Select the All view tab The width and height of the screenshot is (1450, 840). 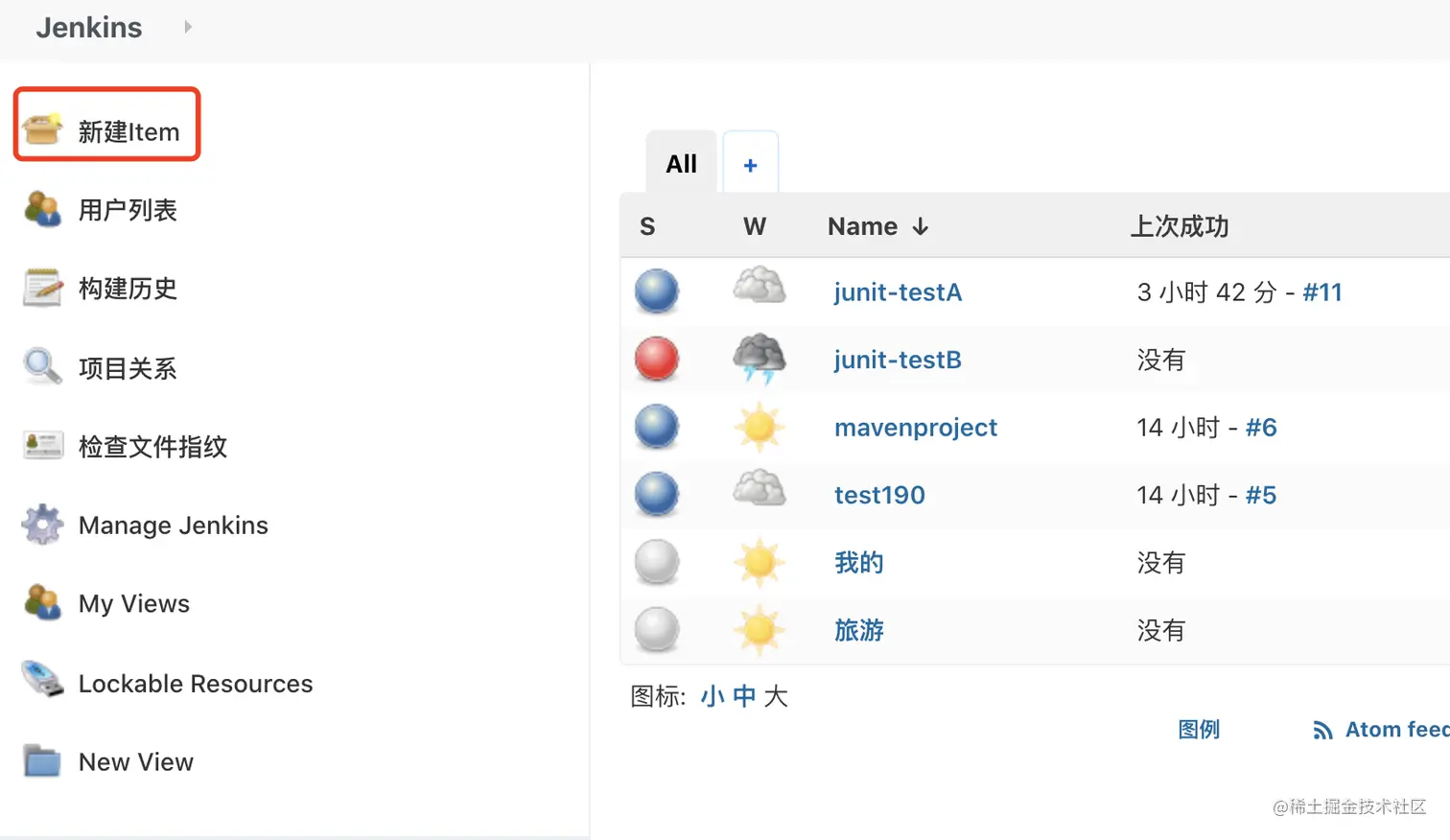[681, 164]
